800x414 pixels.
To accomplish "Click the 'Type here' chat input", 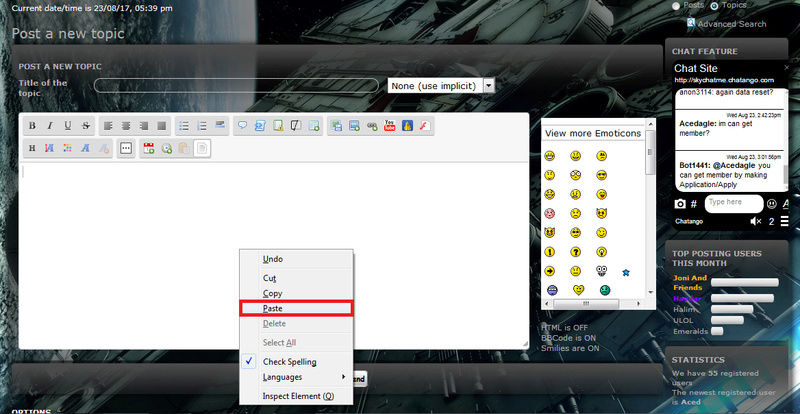I will click(x=734, y=203).
